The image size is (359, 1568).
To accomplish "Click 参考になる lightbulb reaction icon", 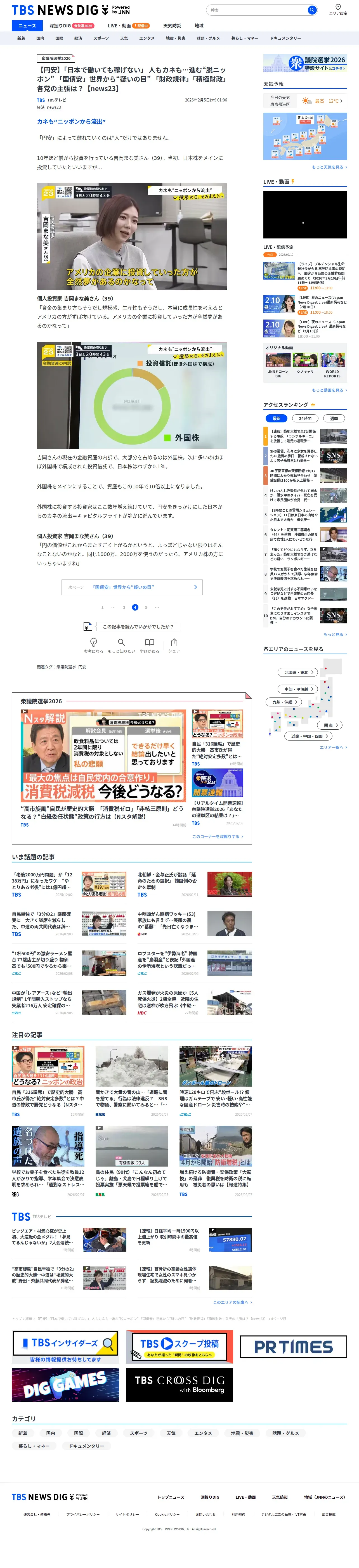I will point(94,643).
